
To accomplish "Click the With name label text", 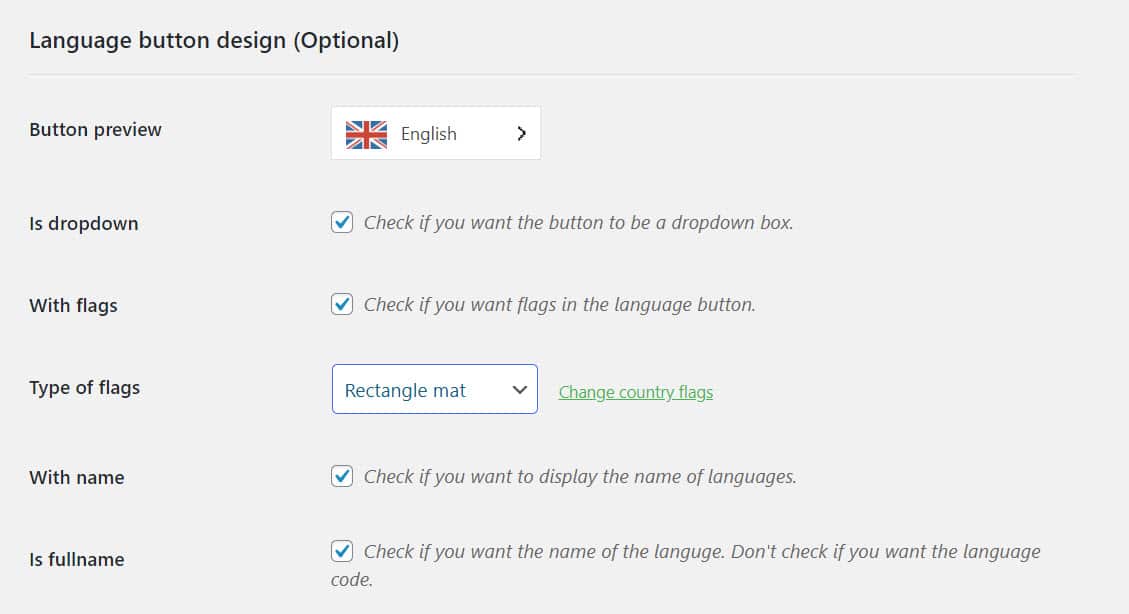I will coord(76,477).
